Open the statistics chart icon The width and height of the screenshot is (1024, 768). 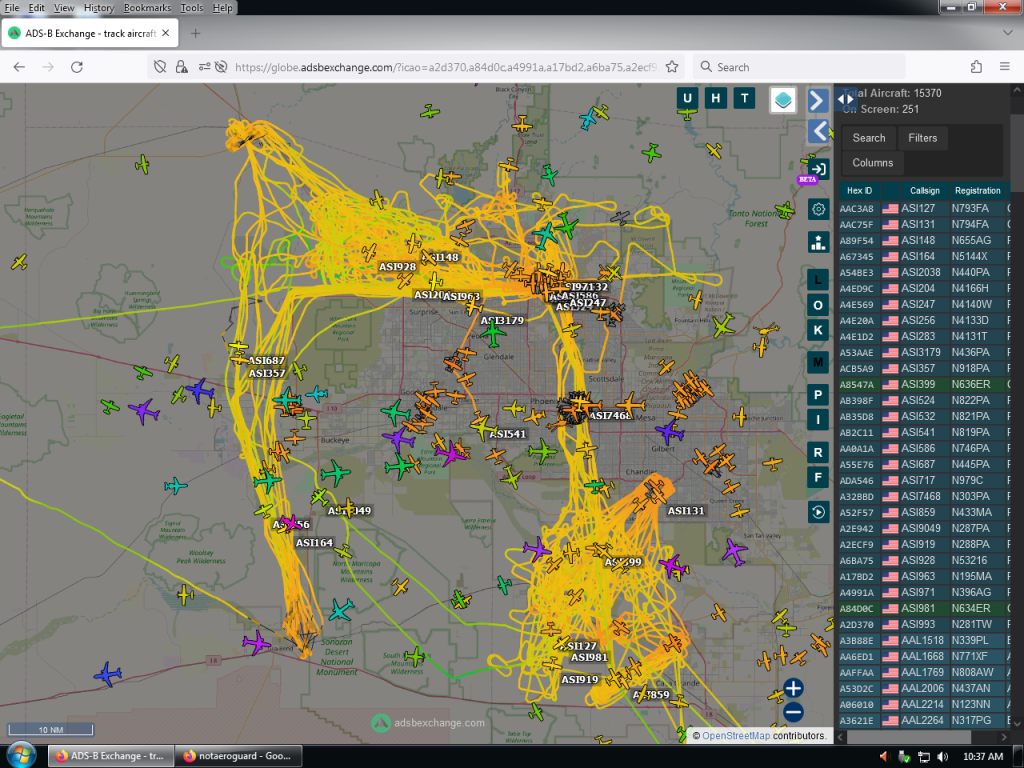point(818,242)
